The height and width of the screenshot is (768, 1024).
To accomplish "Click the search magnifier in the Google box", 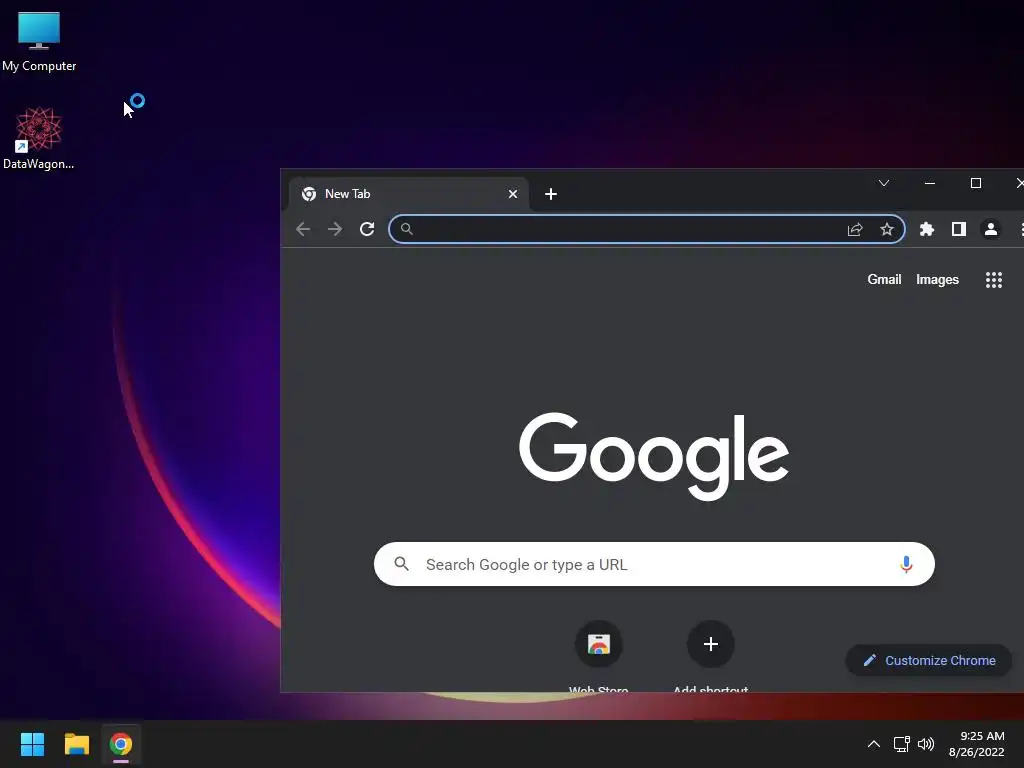I will [x=402, y=564].
